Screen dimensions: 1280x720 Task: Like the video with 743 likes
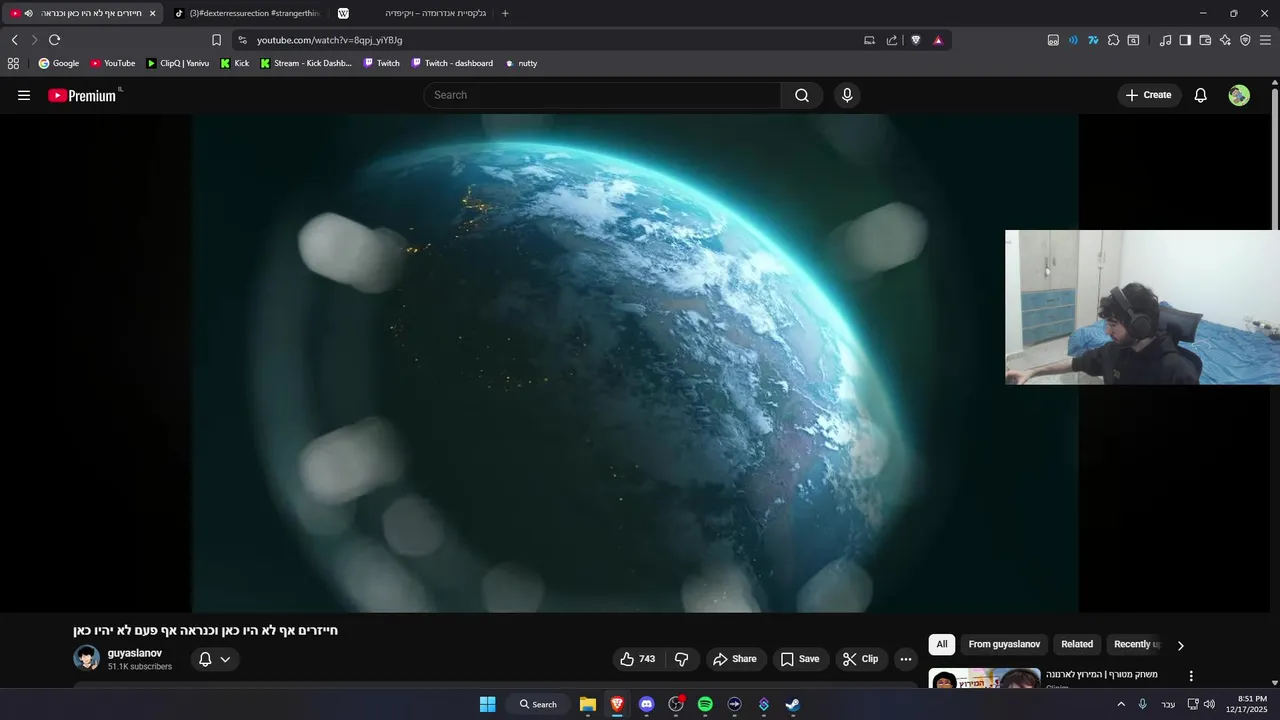pos(637,659)
